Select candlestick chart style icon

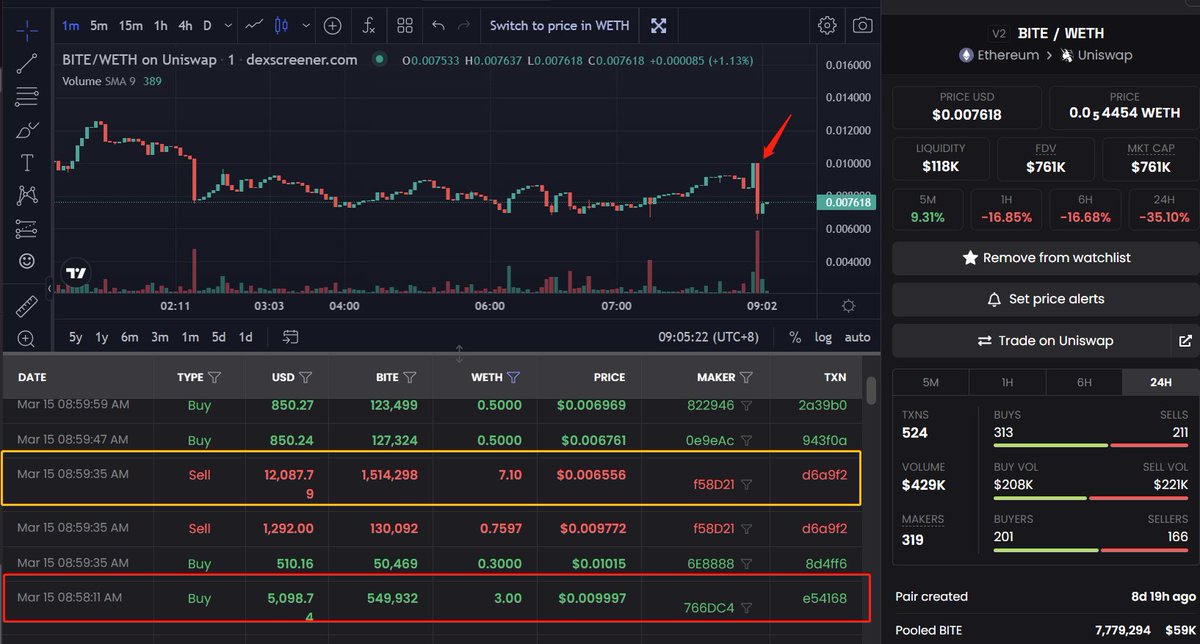[x=281, y=25]
